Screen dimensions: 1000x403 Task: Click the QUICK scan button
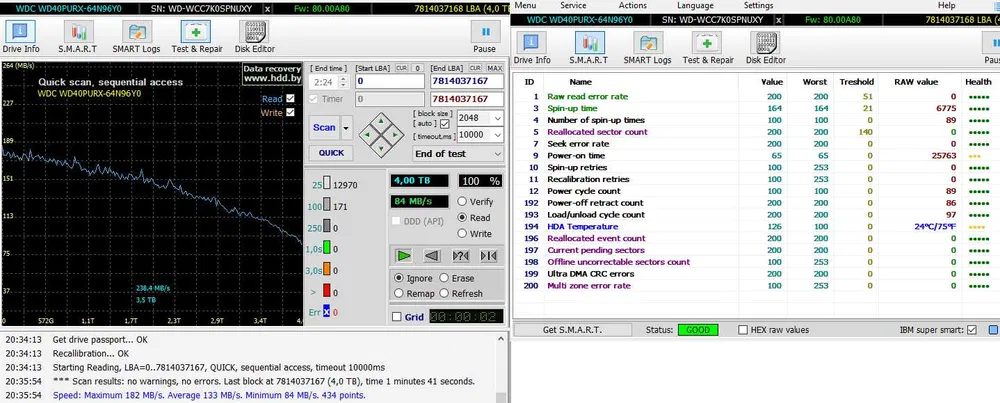(331, 153)
